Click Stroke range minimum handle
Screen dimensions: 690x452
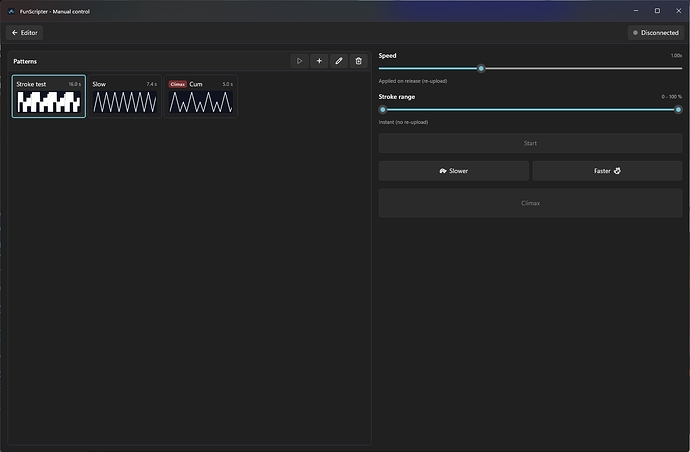click(x=383, y=110)
